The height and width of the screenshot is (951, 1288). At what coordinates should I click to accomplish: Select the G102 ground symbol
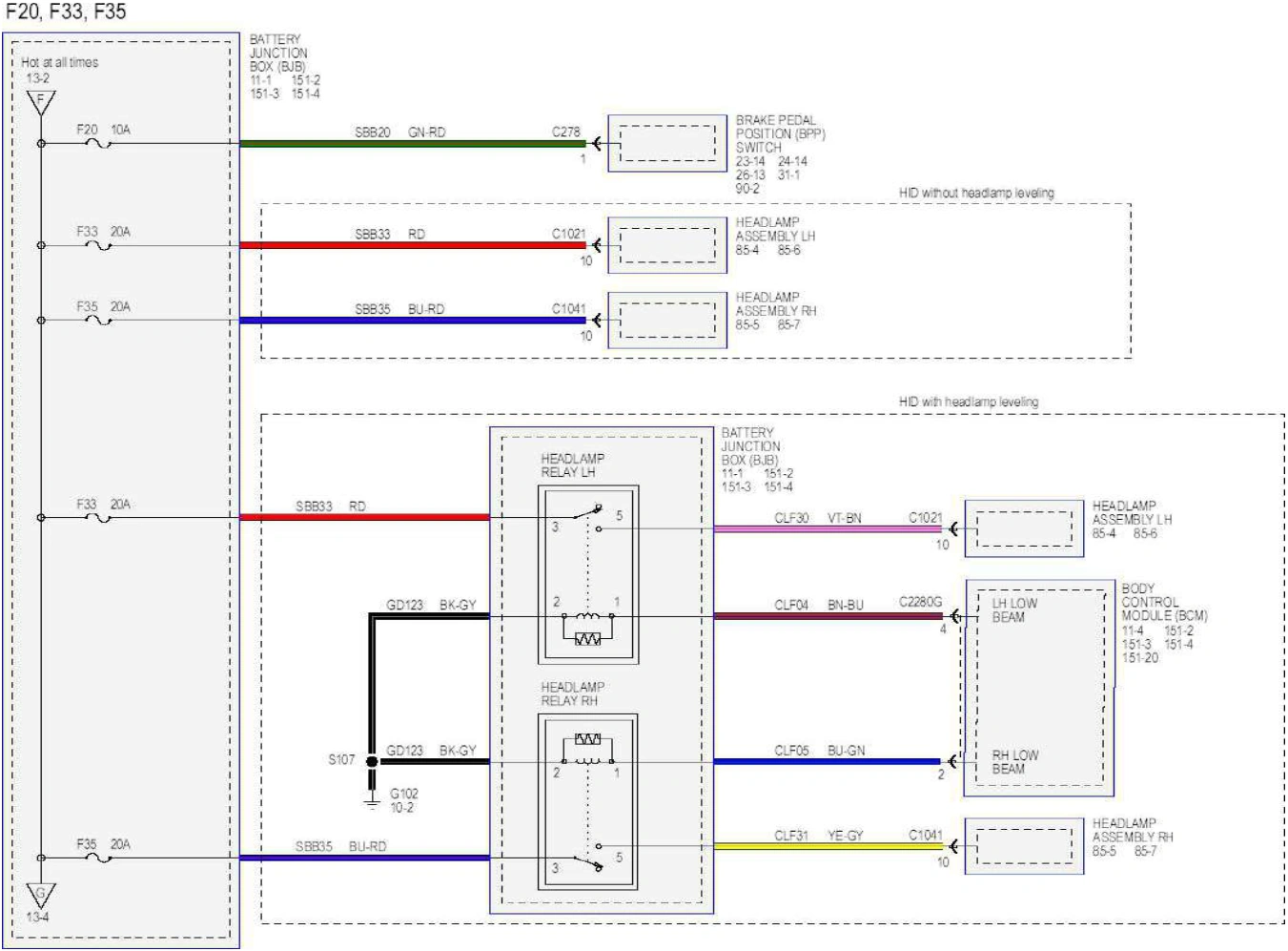point(372,801)
